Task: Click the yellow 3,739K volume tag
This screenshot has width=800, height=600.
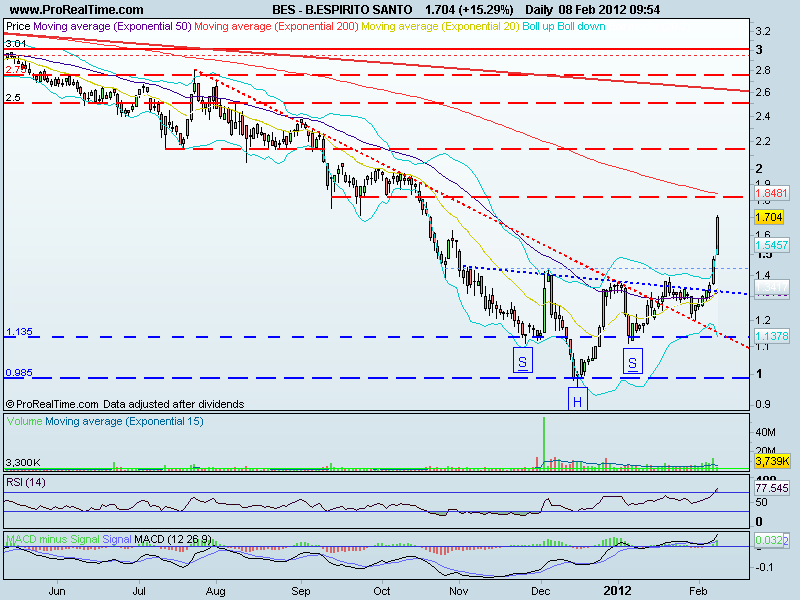Action: tap(772, 462)
